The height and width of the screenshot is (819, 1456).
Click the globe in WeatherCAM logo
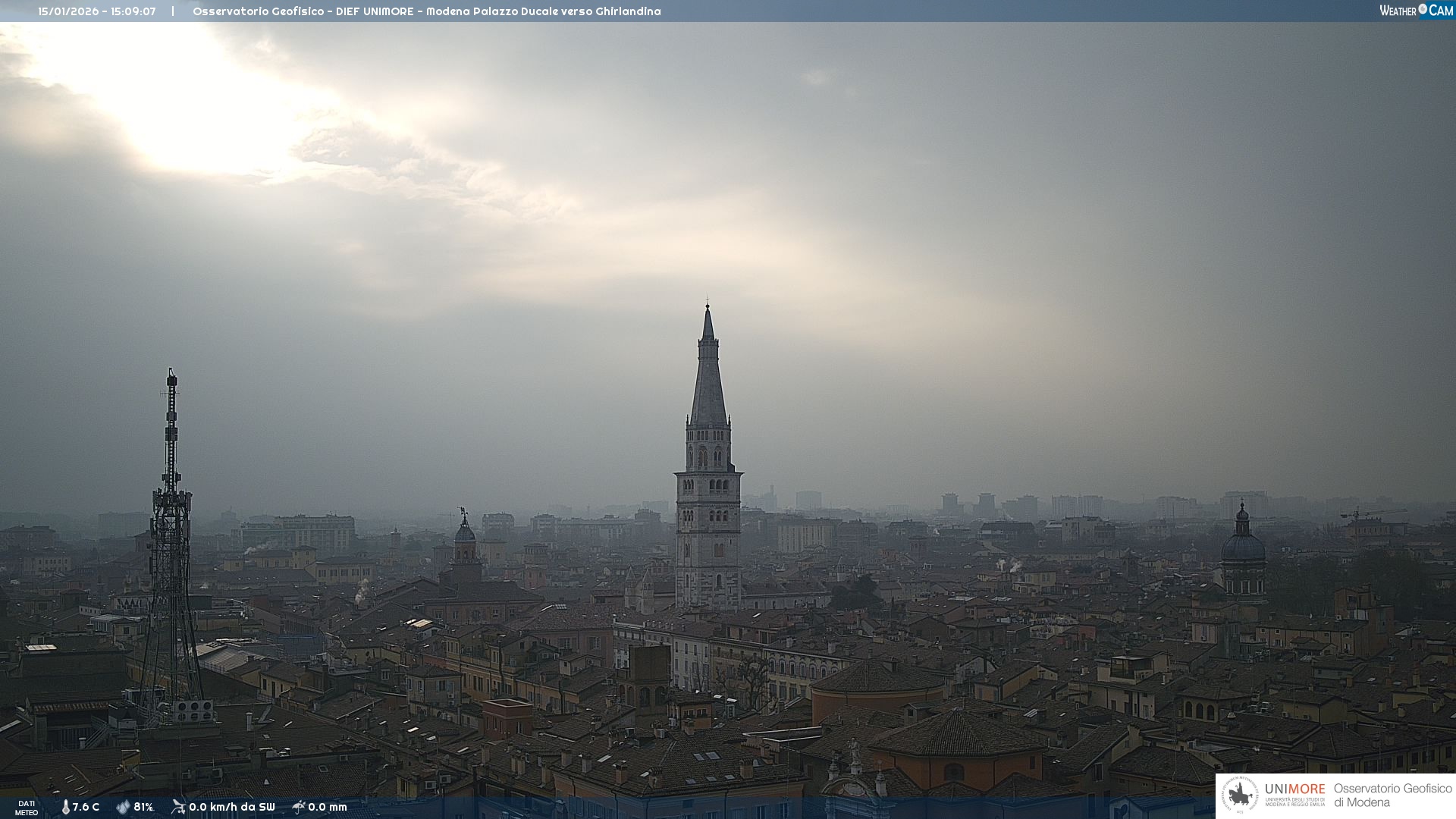click(x=1423, y=9)
